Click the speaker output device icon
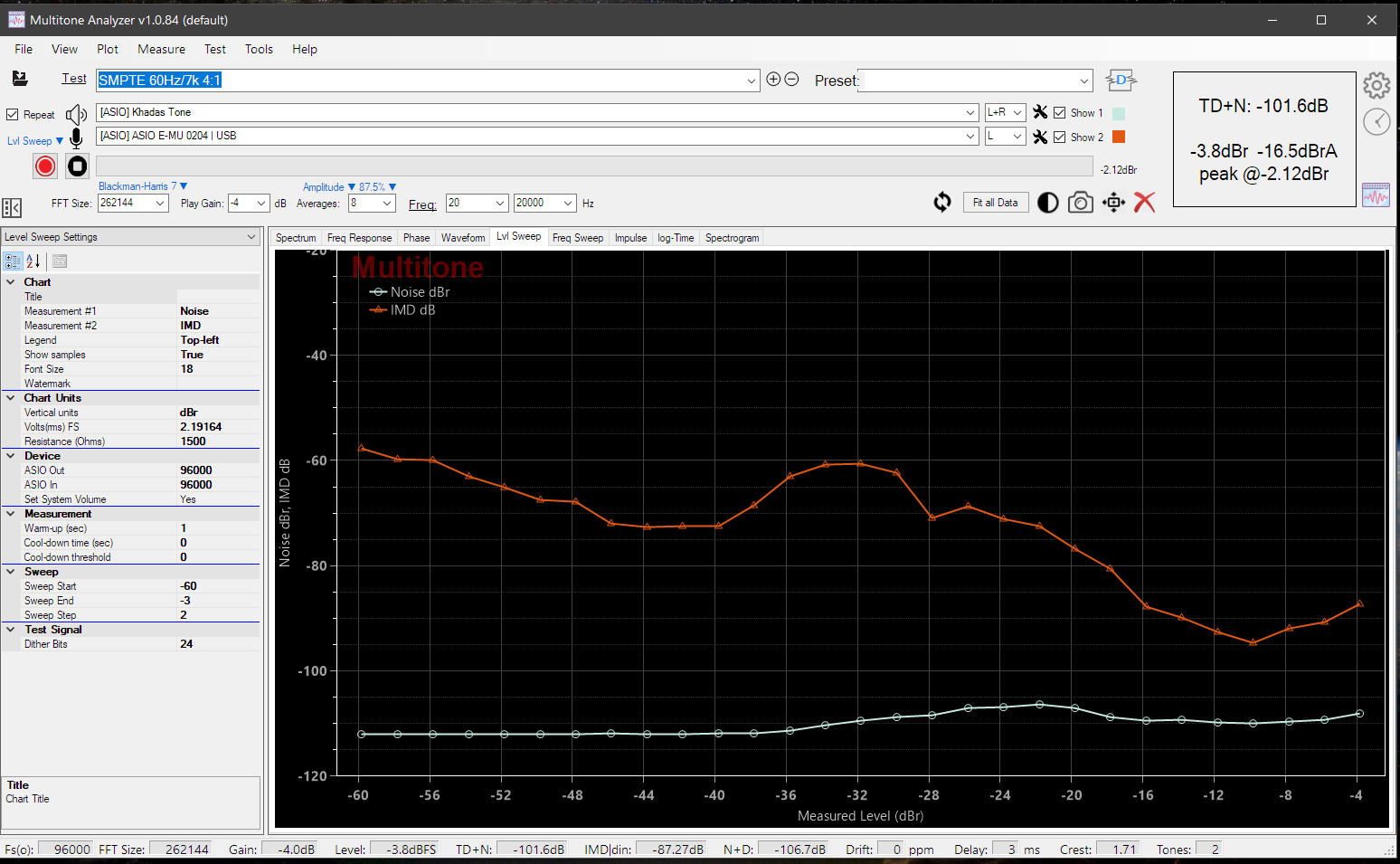The image size is (1400, 864). pyautogui.click(x=77, y=114)
